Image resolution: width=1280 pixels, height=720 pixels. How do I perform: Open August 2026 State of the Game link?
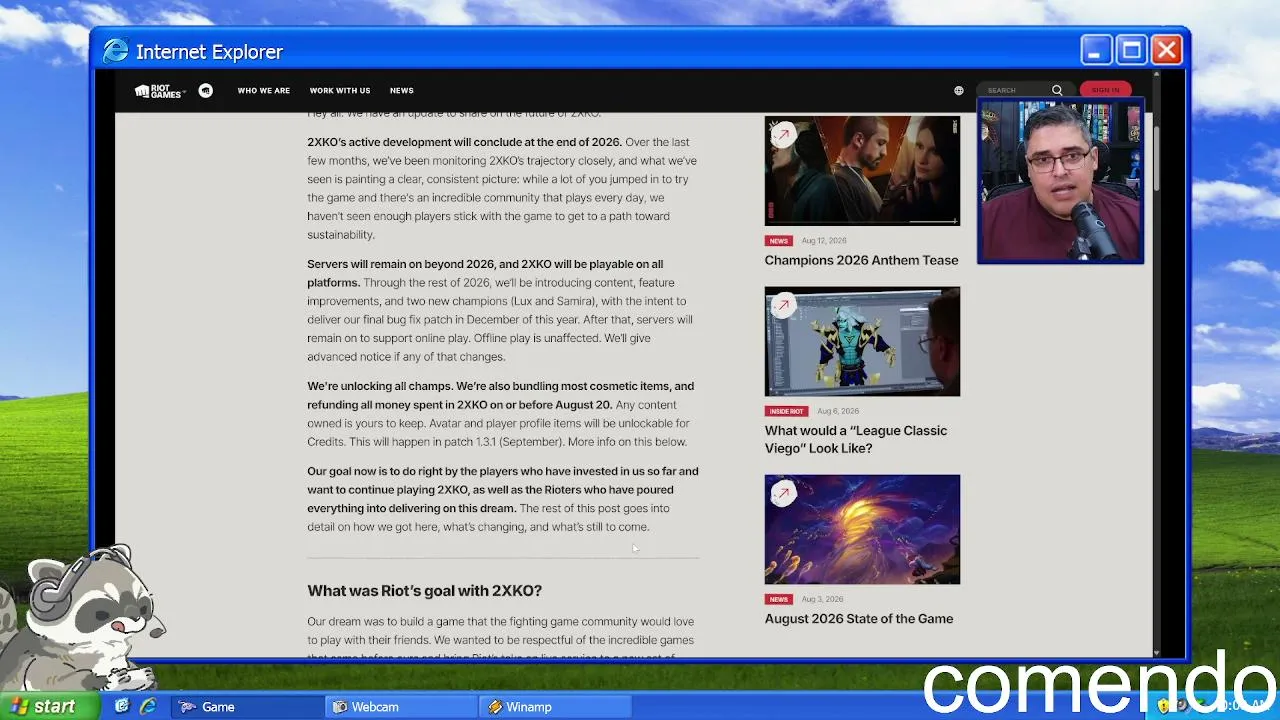tap(859, 619)
